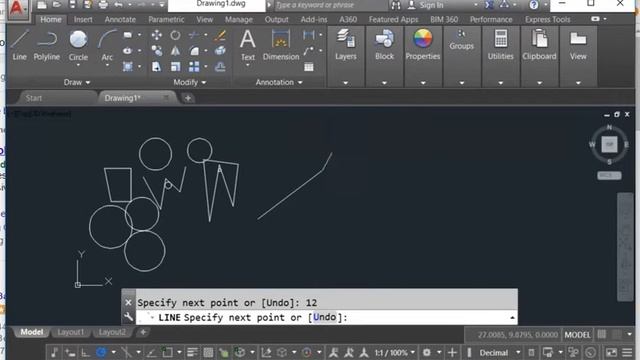Open the AutoCAD application menu
640x360 pixels.
click(x=16, y=8)
